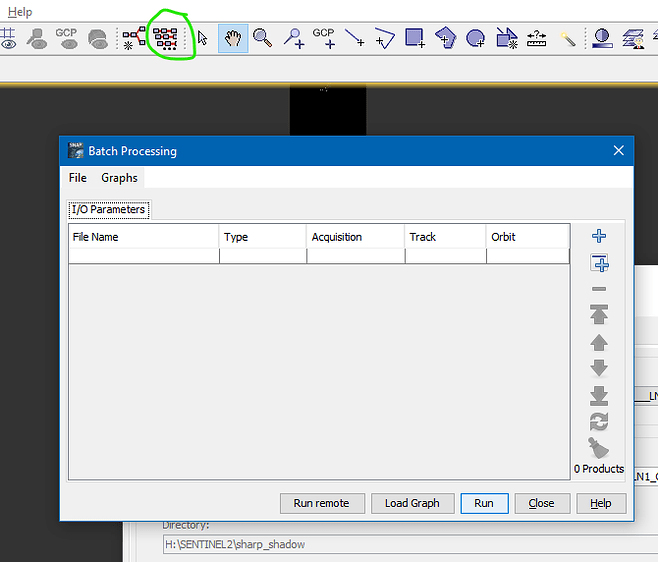Move product to top of list
This screenshot has height=562, width=658.
(x=599, y=314)
